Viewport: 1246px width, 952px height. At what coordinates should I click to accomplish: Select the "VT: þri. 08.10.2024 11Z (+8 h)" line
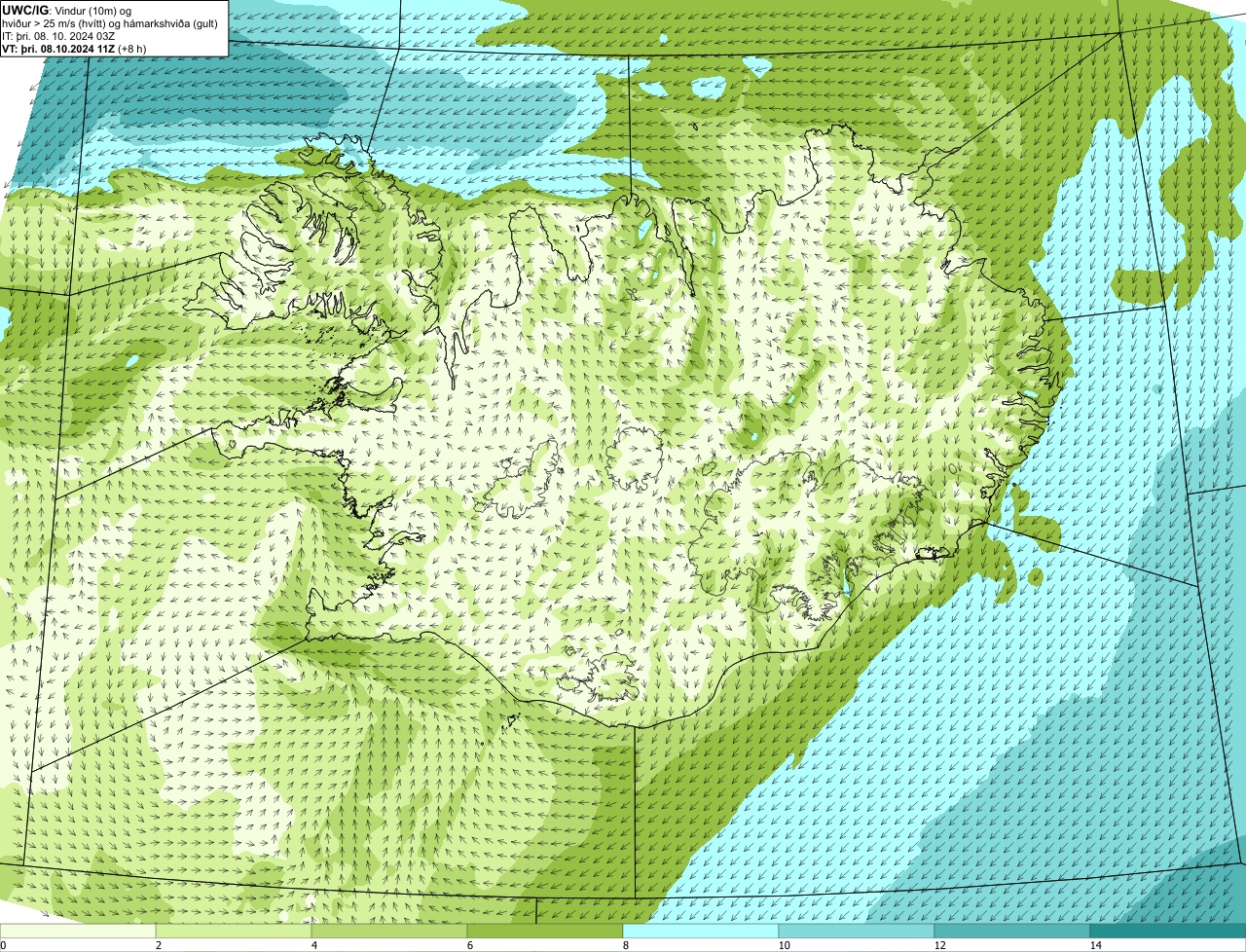pos(75,49)
